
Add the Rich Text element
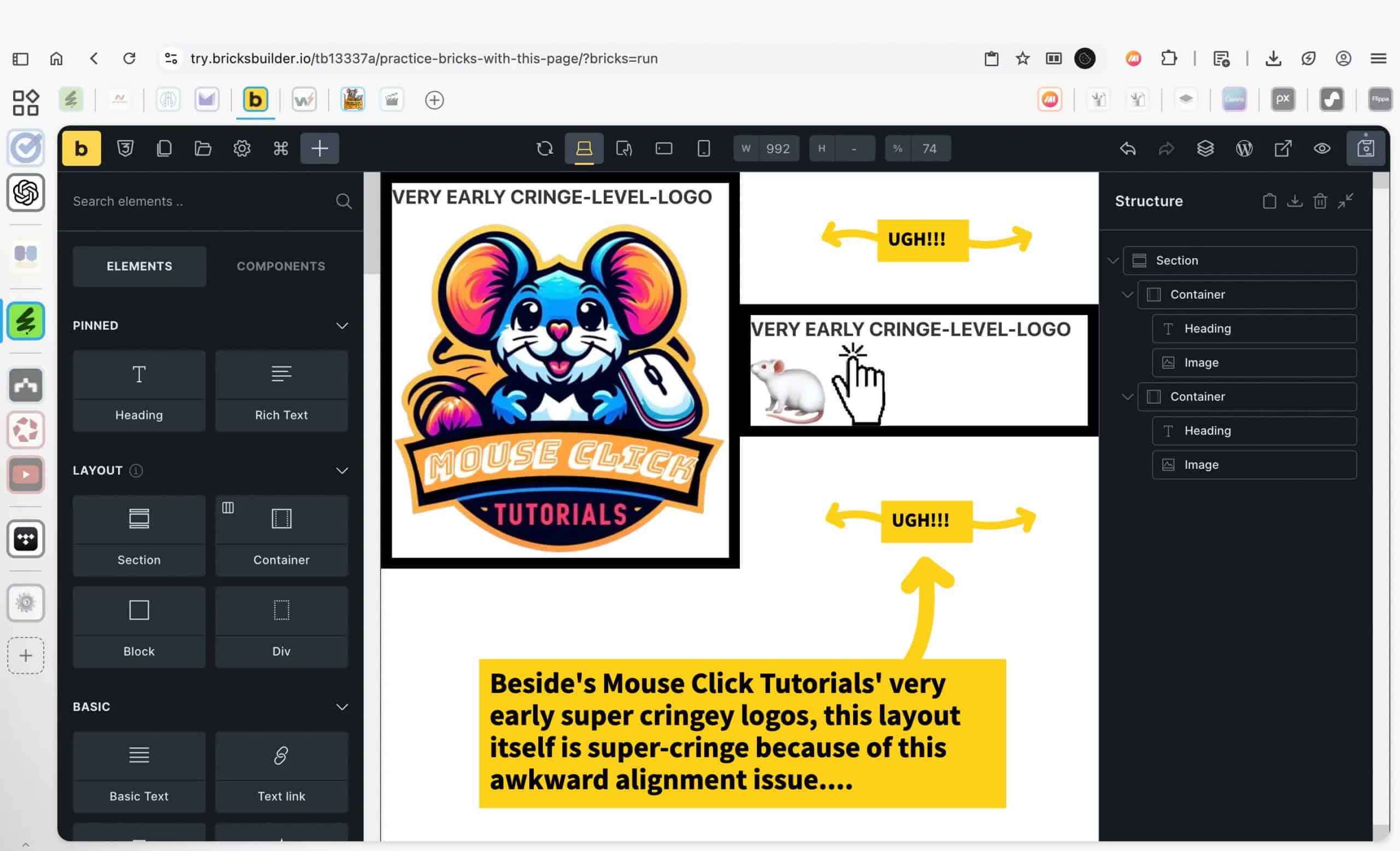click(281, 390)
